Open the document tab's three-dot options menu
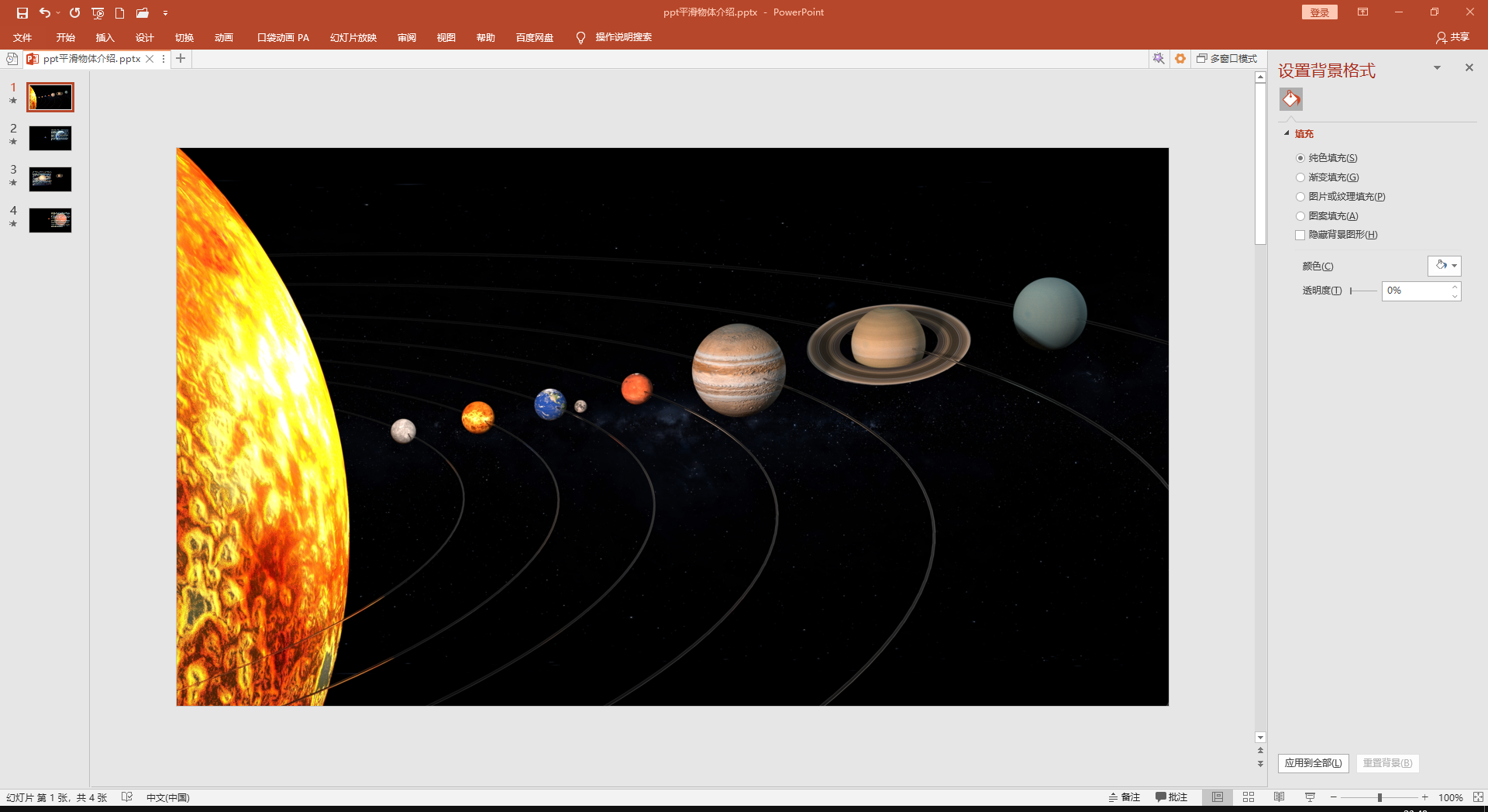Viewport: 1488px width, 812px height. tap(164, 59)
